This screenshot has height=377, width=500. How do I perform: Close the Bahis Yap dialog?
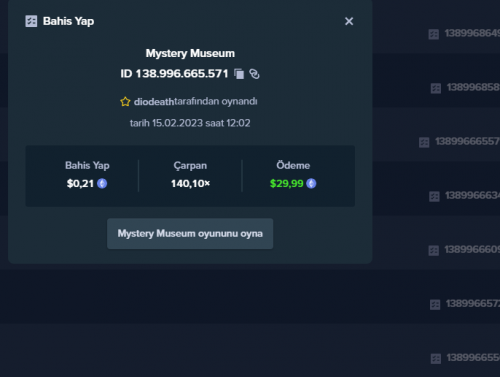[x=349, y=21]
